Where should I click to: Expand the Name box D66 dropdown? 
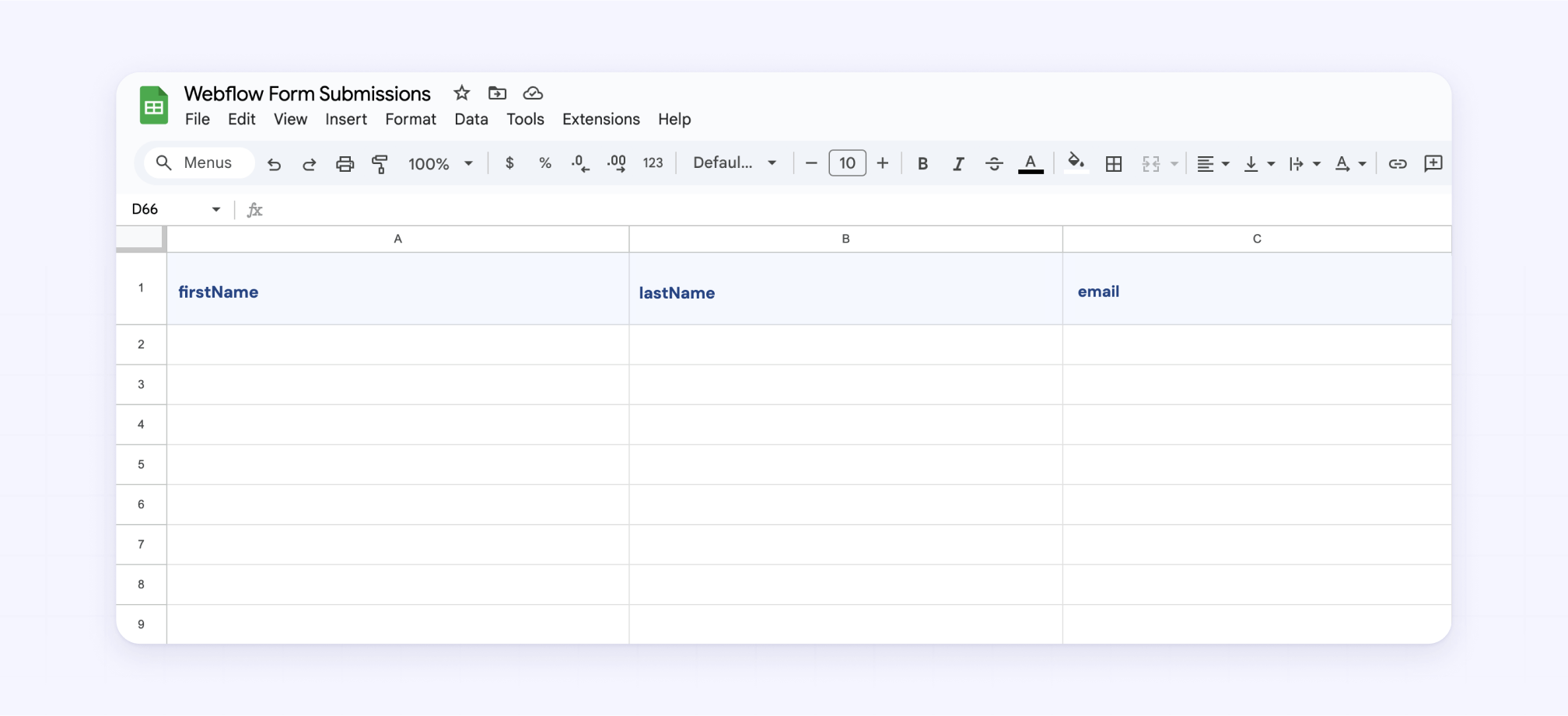click(216, 209)
